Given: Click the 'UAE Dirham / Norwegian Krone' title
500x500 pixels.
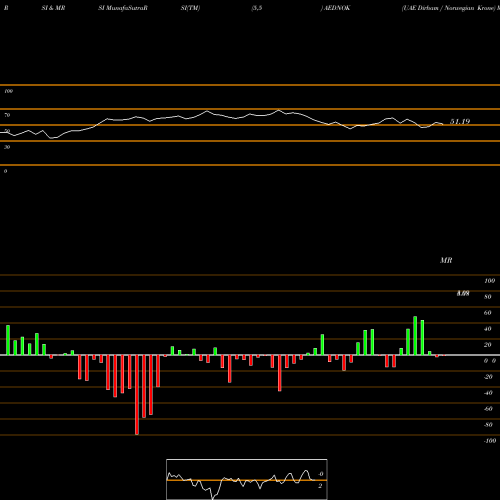Looking at the screenshot, I should (448, 8).
